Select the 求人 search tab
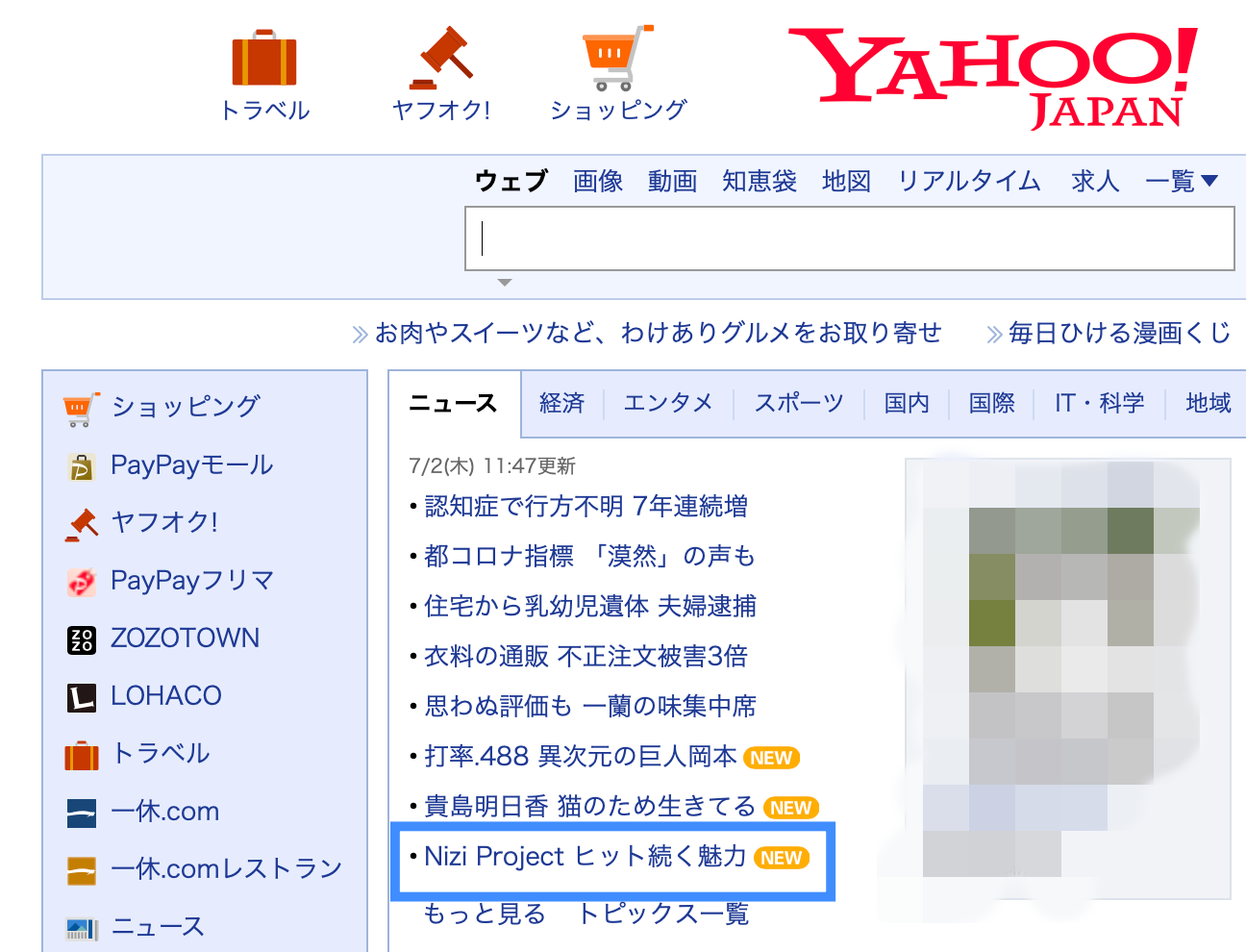The width and height of the screenshot is (1246, 952). pyautogui.click(x=1095, y=181)
